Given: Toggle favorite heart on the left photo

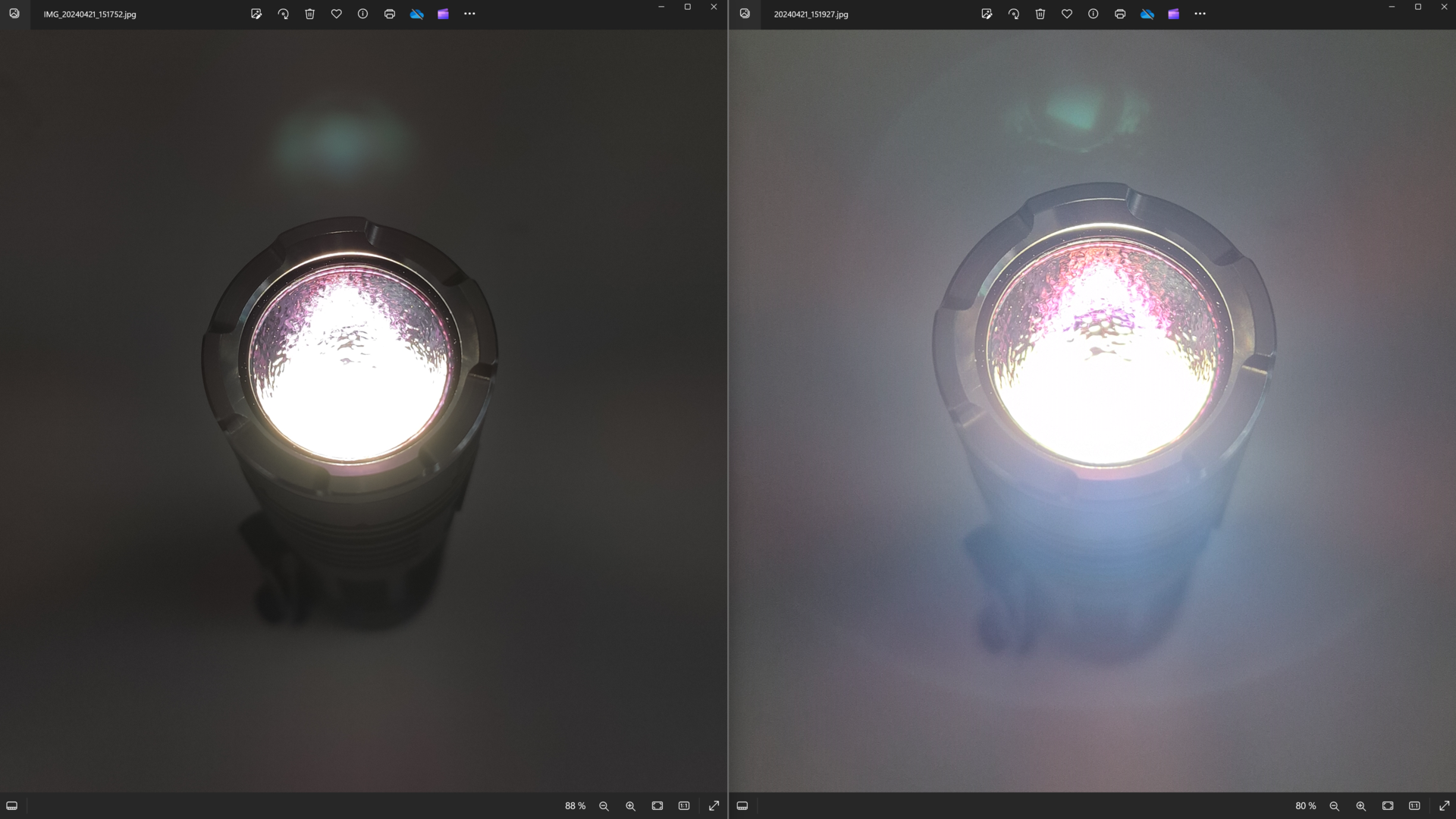Looking at the screenshot, I should coord(336,14).
